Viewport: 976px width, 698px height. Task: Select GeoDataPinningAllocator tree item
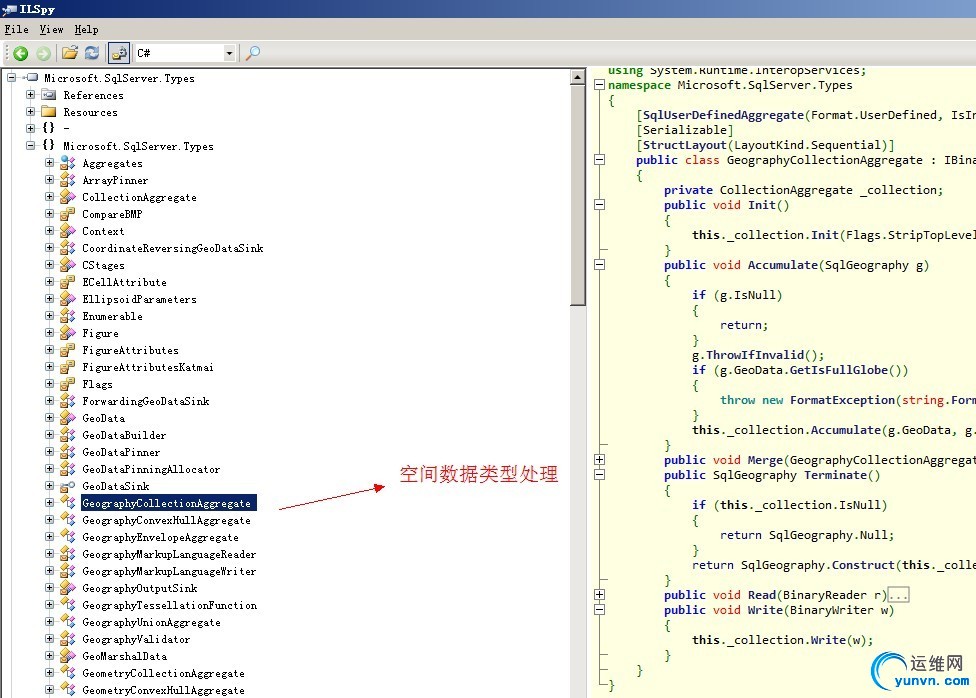(x=151, y=469)
